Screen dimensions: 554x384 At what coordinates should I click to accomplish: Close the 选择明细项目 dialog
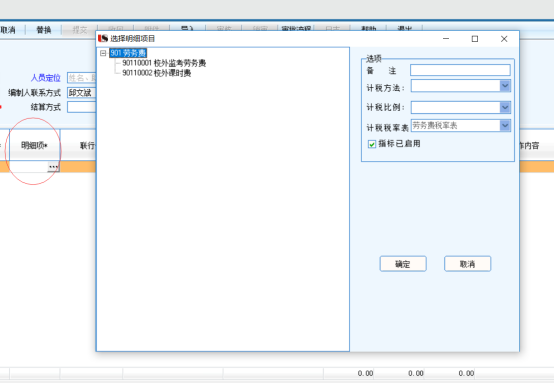click(504, 39)
